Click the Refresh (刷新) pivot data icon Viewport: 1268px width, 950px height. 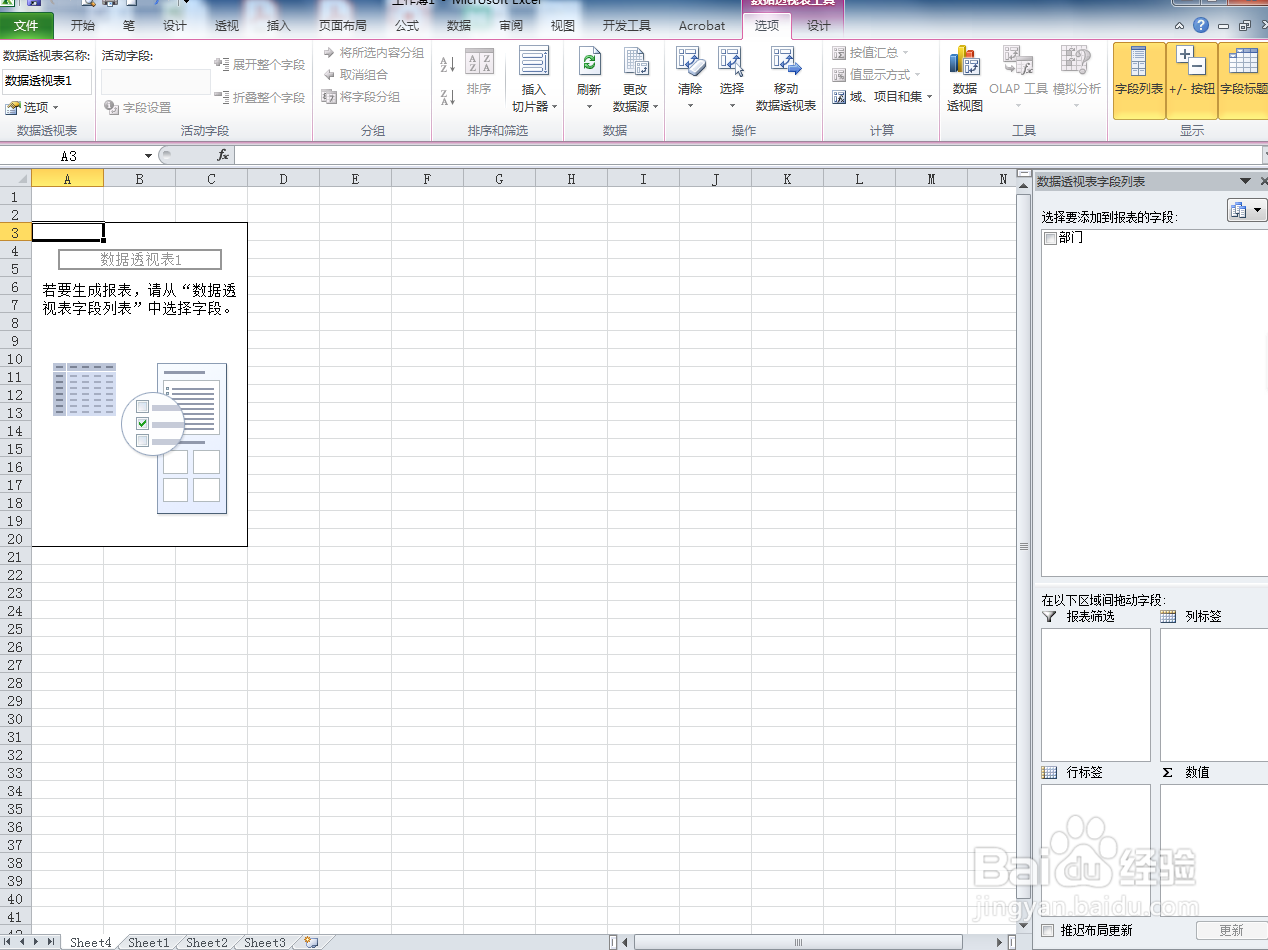point(589,64)
